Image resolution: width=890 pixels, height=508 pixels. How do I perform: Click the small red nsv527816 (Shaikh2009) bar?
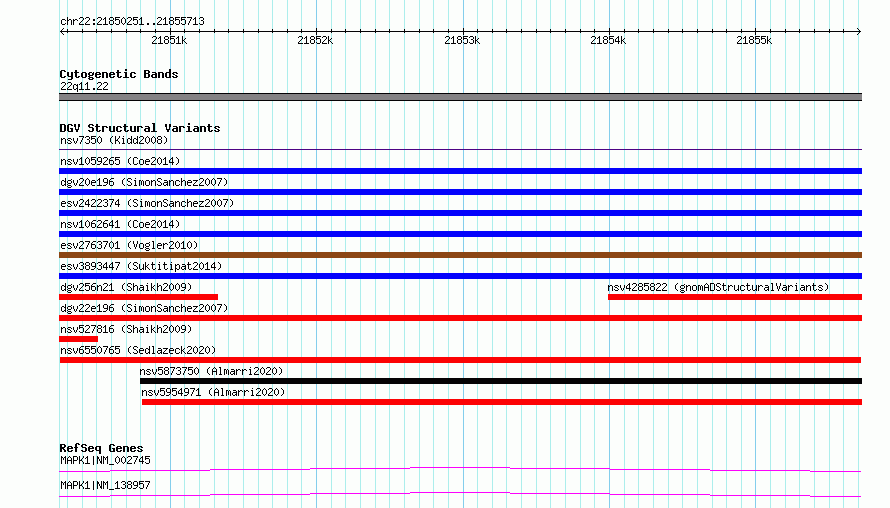[78, 339]
